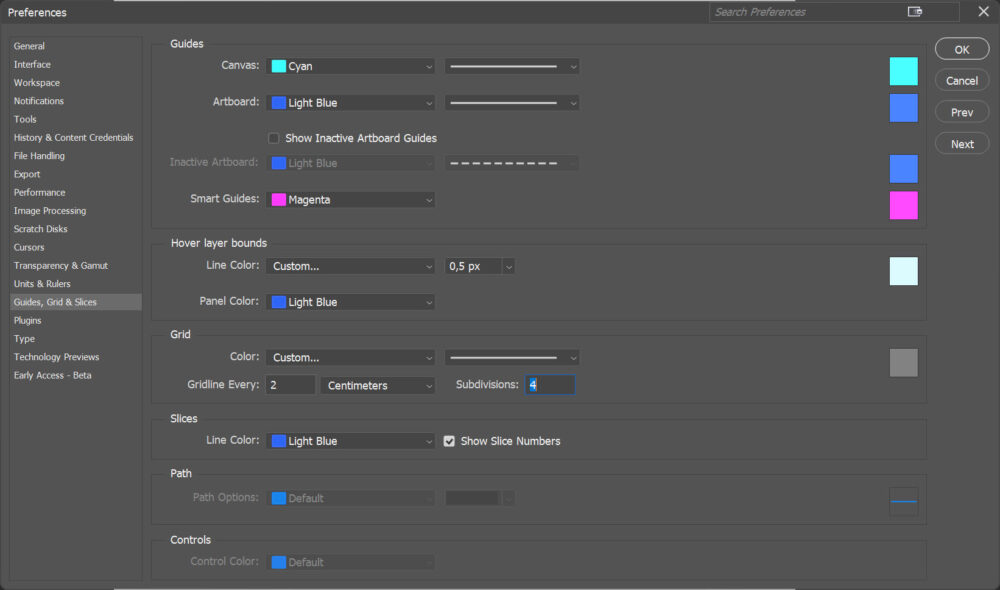Click the cyan Canvas guide color swatch
1000x590 pixels.
(x=903, y=71)
